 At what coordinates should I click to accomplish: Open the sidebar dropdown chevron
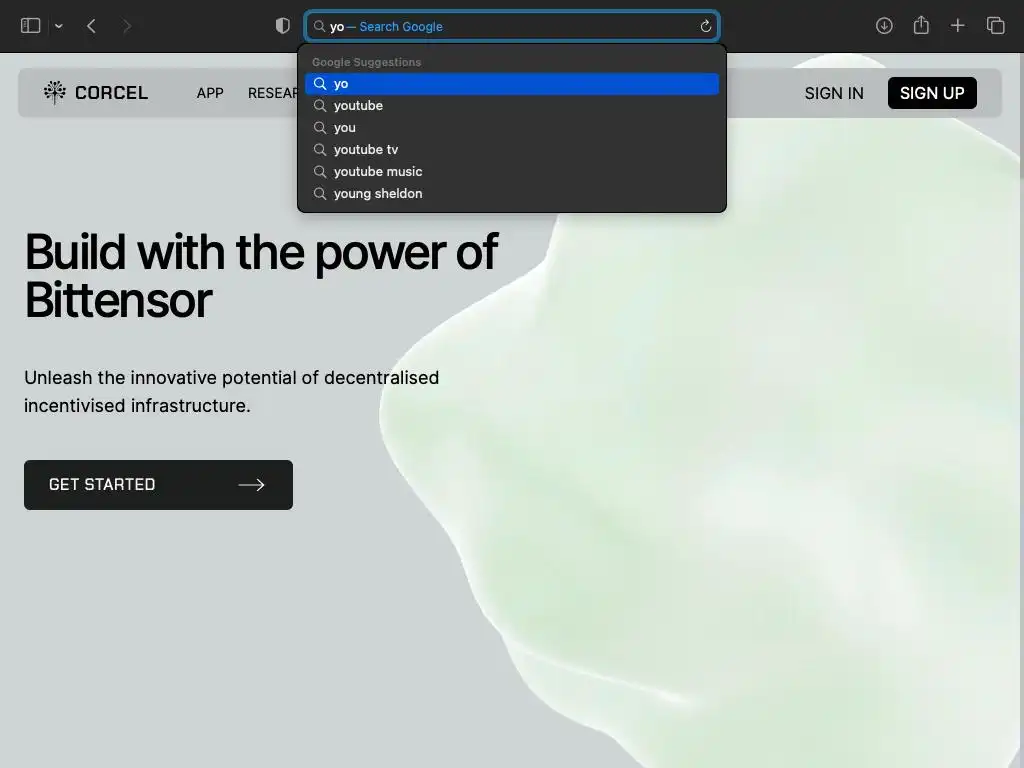(59, 26)
